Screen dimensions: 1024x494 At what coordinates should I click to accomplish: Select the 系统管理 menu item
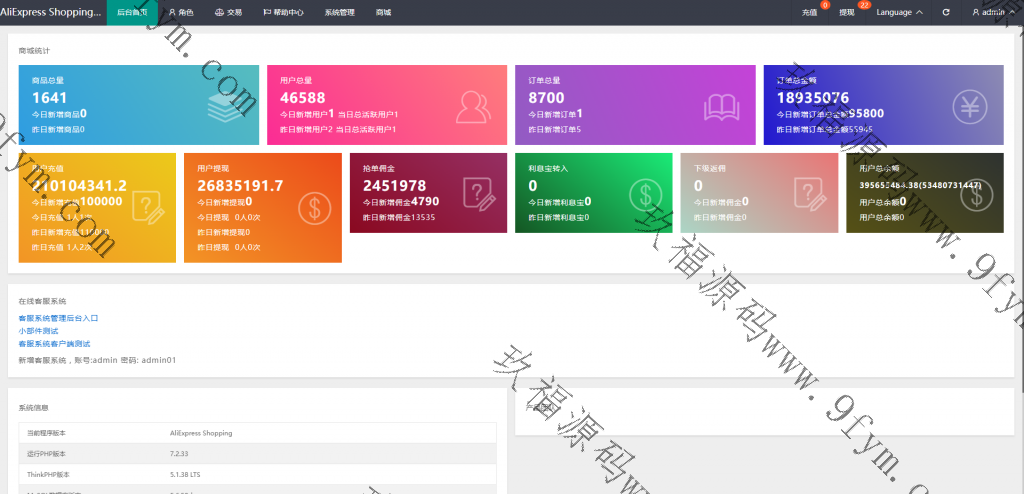coord(340,12)
